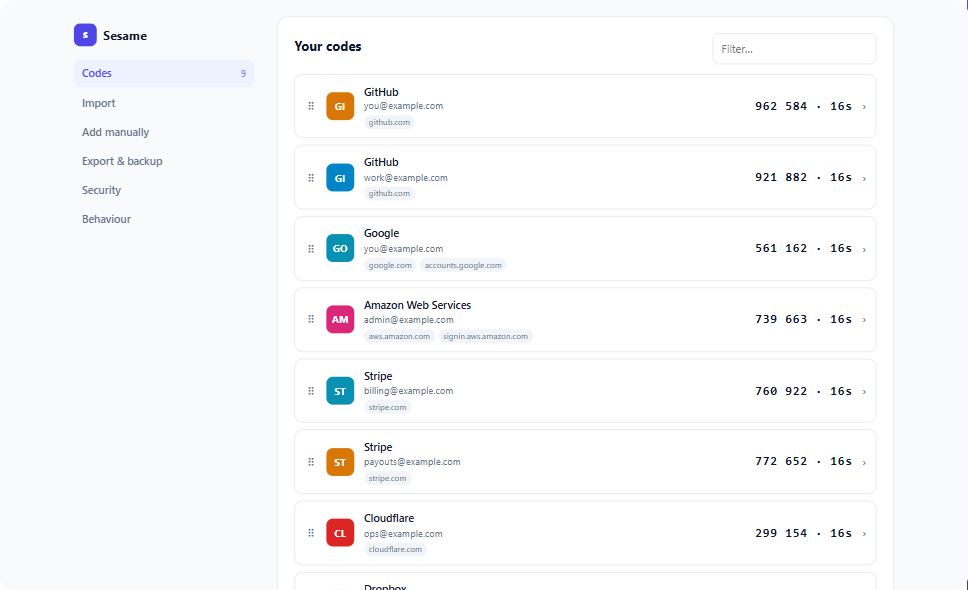Click the teal ST avatar for billing@example.com
The height and width of the screenshot is (590, 968).
[340, 391]
